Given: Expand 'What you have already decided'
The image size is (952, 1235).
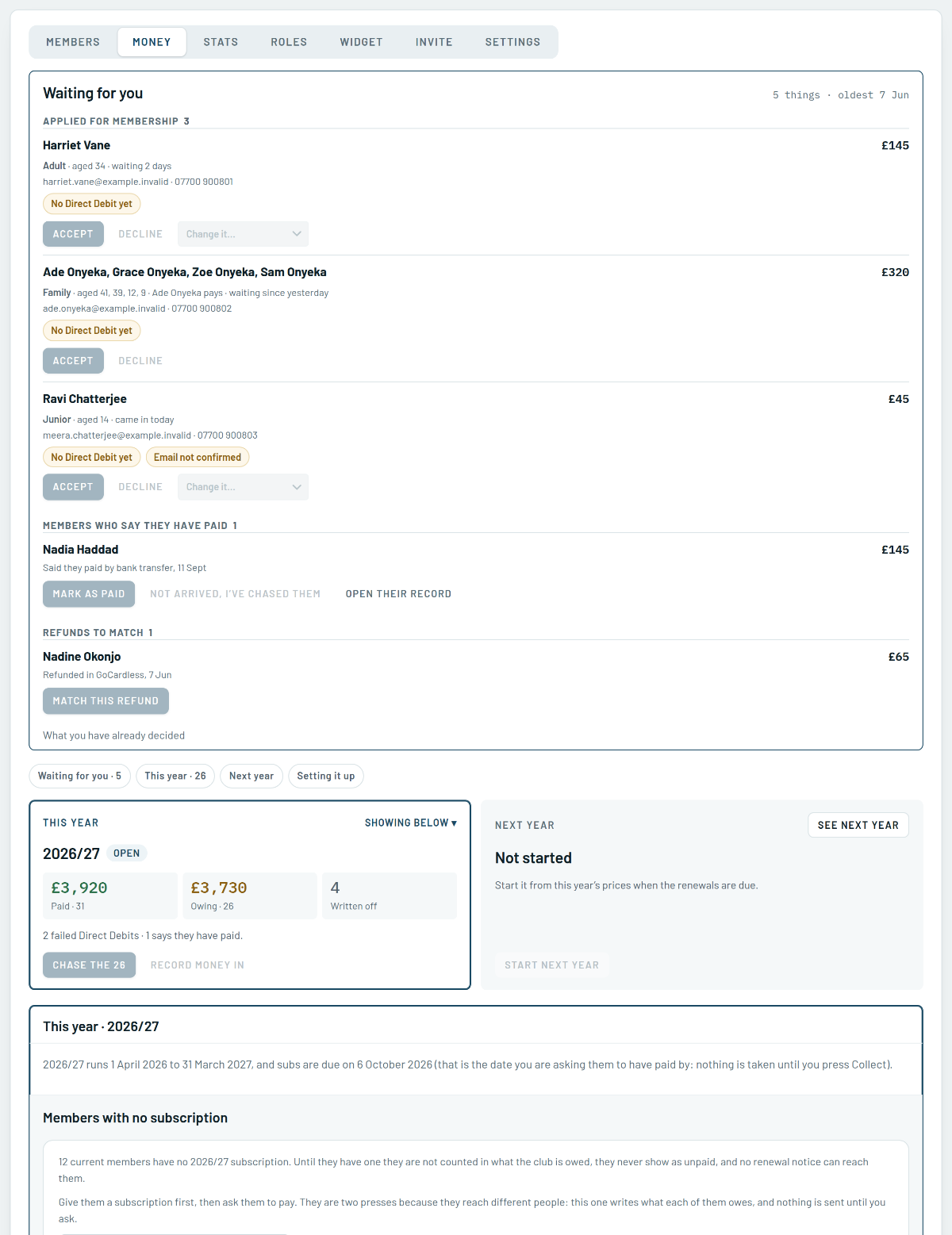Looking at the screenshot, I should click(113, 736).
